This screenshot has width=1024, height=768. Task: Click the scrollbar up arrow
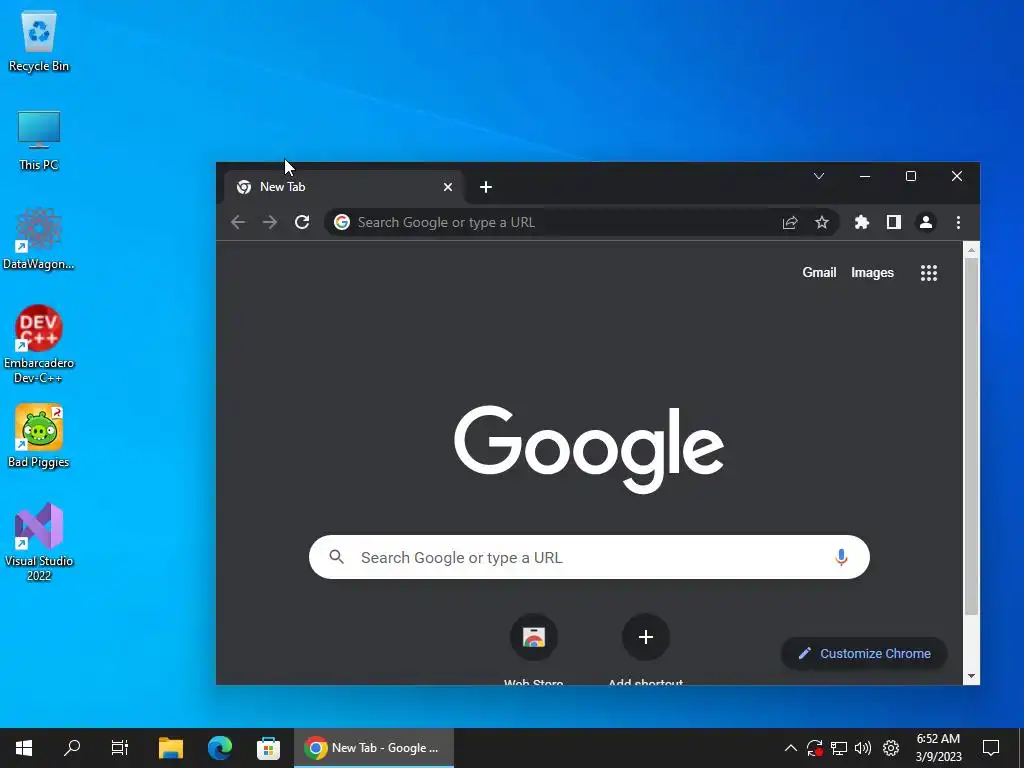click(971, 250)
